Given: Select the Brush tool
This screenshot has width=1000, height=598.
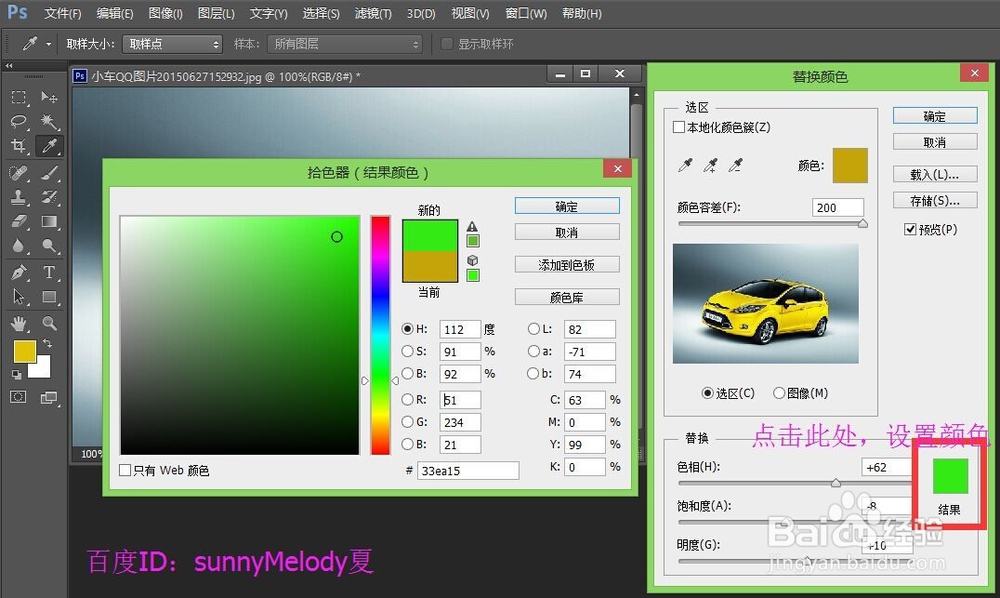Looking at the screenshot, I should click(x=49, y=172).
